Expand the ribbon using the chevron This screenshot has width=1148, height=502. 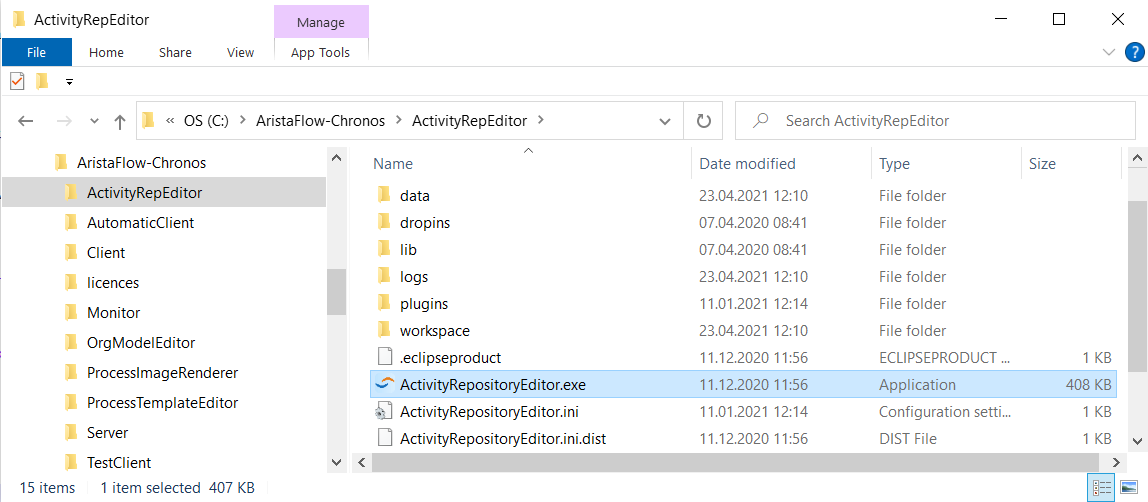[x=1108, y=52]
